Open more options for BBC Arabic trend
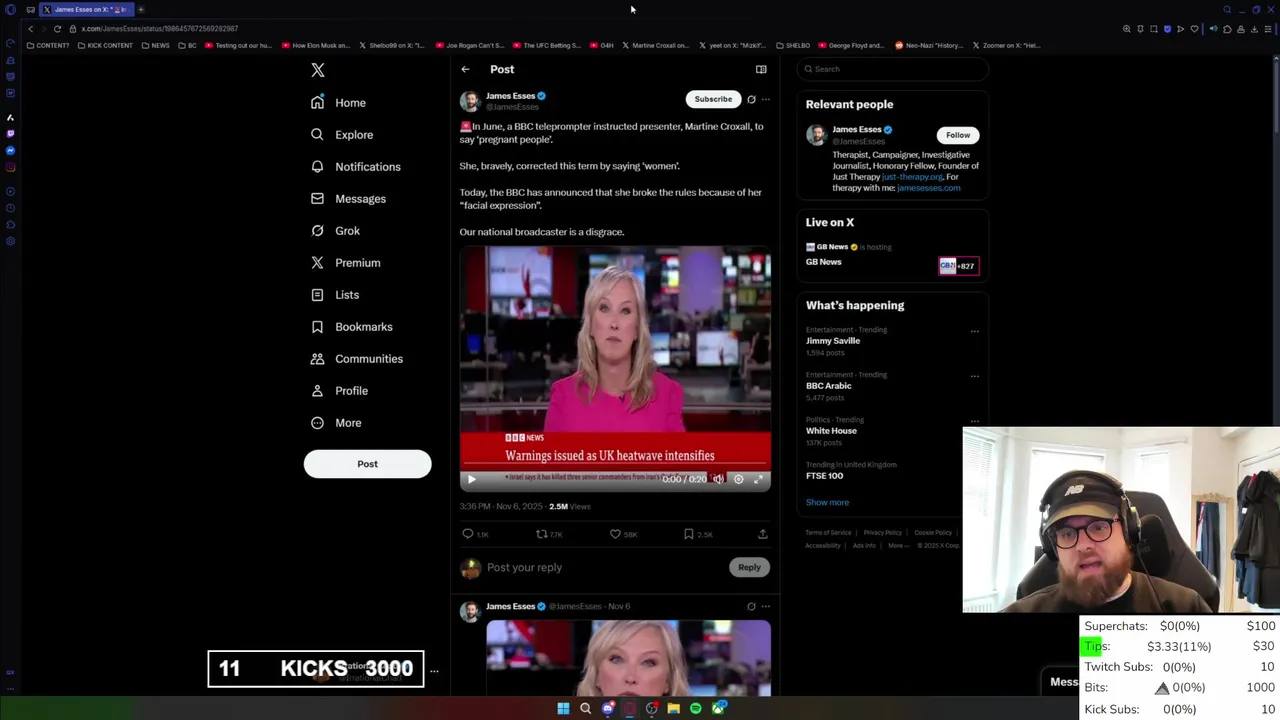Screen dimensions: 1280x720 point(974,376)
